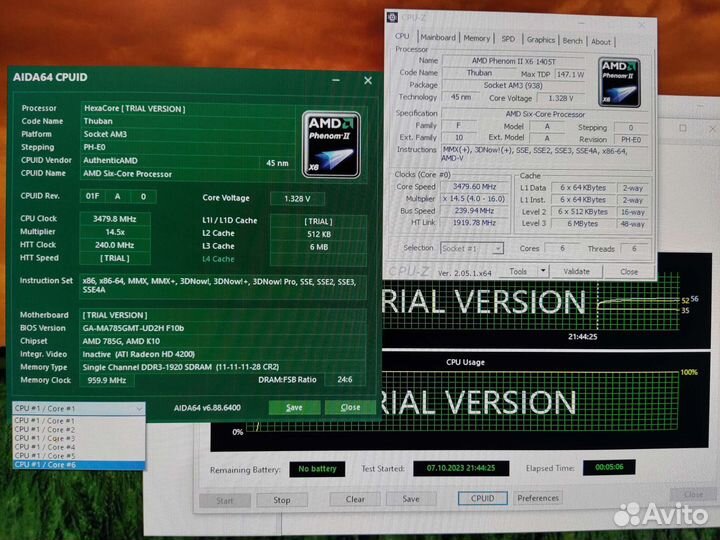This screenshot has height=540, width=720.
Task: Select CPU #1 / Core #2 in list
Action: click(x=79, y=429)
